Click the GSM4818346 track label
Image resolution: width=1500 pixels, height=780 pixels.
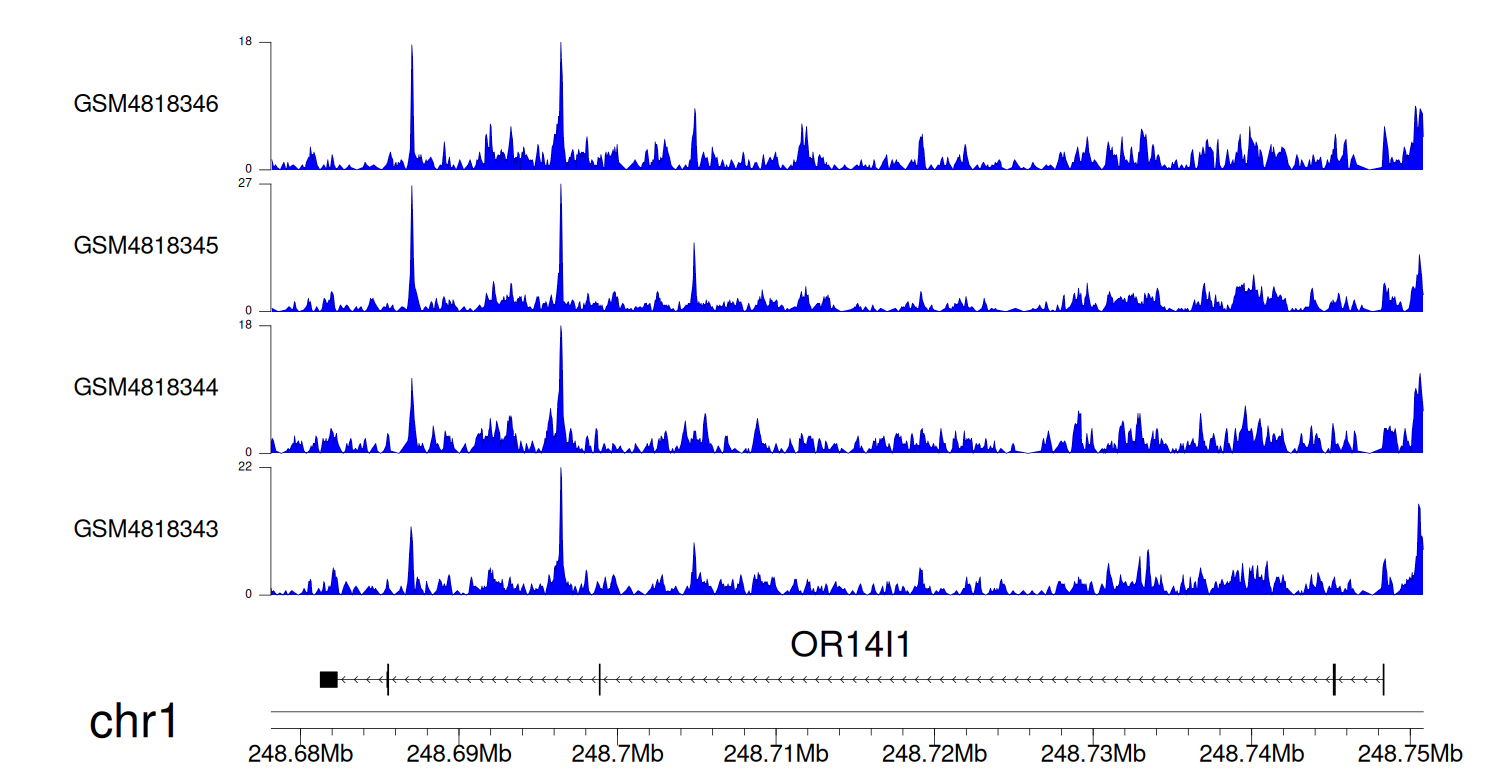pos(146,104)
